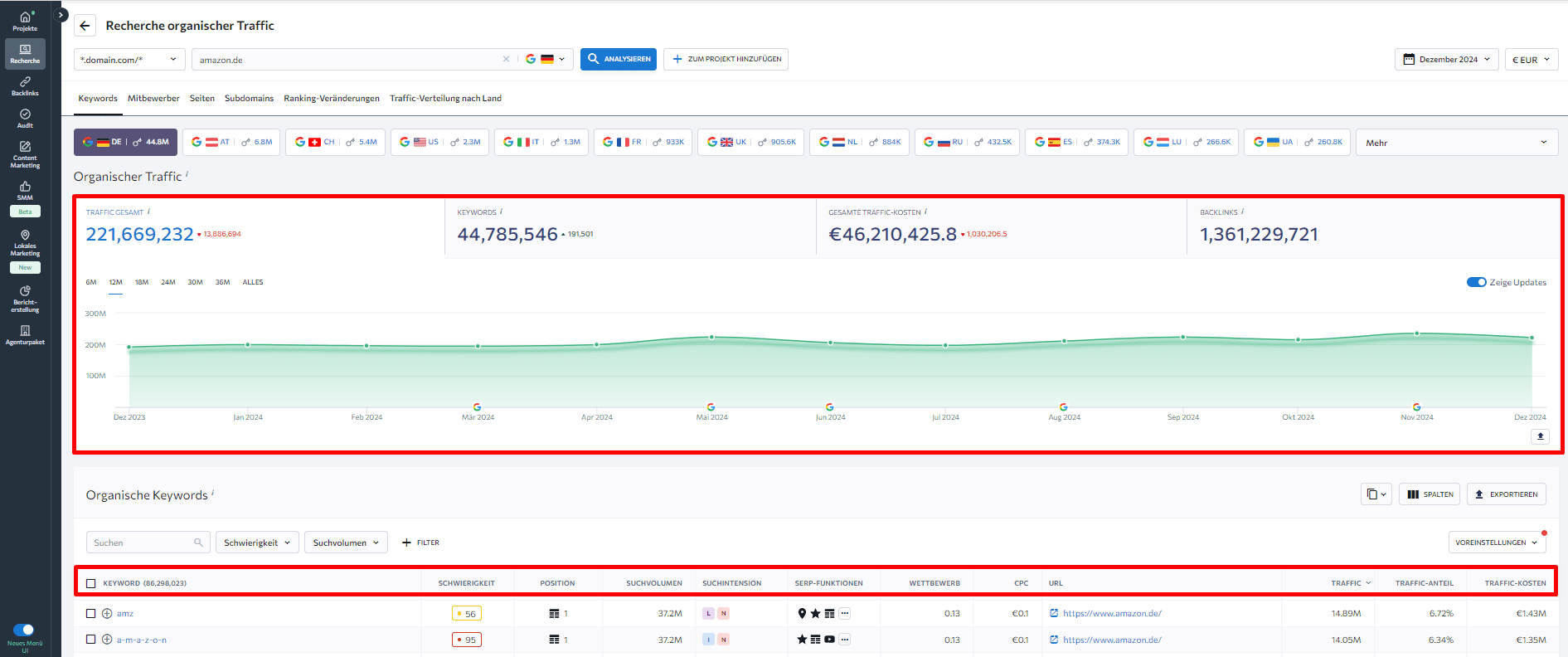Open Lokales Marketing in the sidebar
This screenshot has height=657, width=1568.
point(25,243)
